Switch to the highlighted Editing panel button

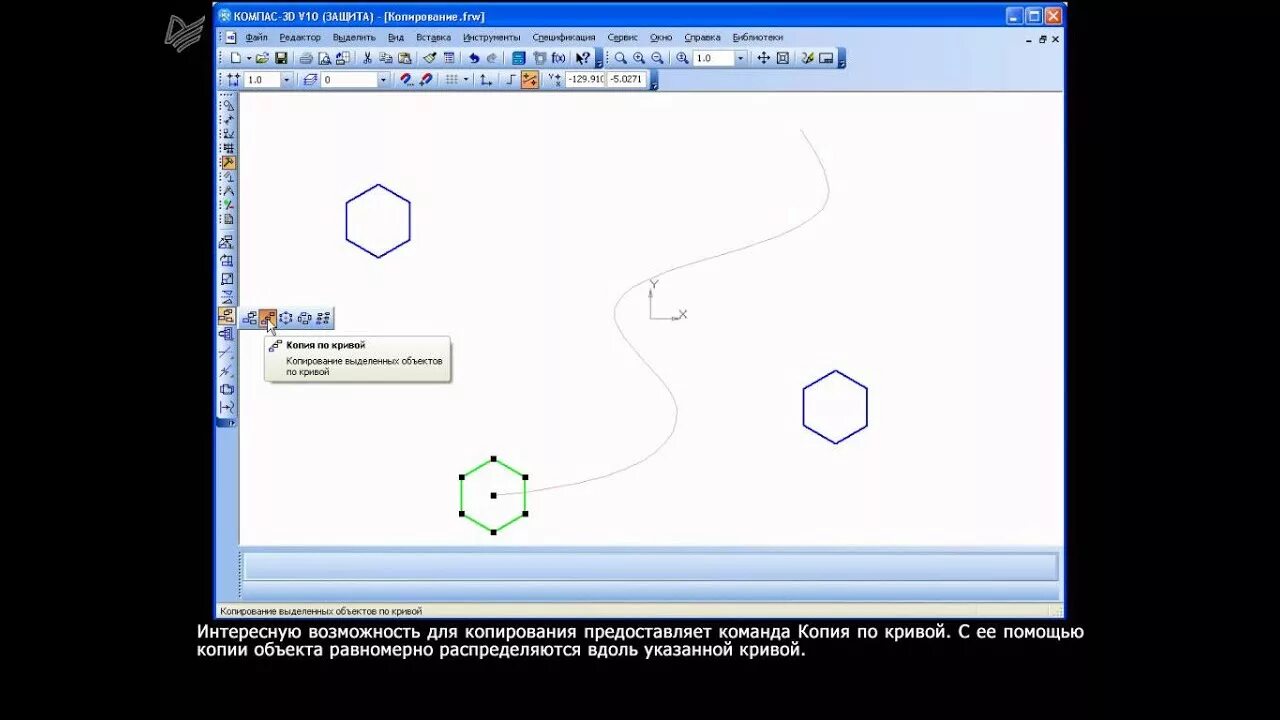228,162
